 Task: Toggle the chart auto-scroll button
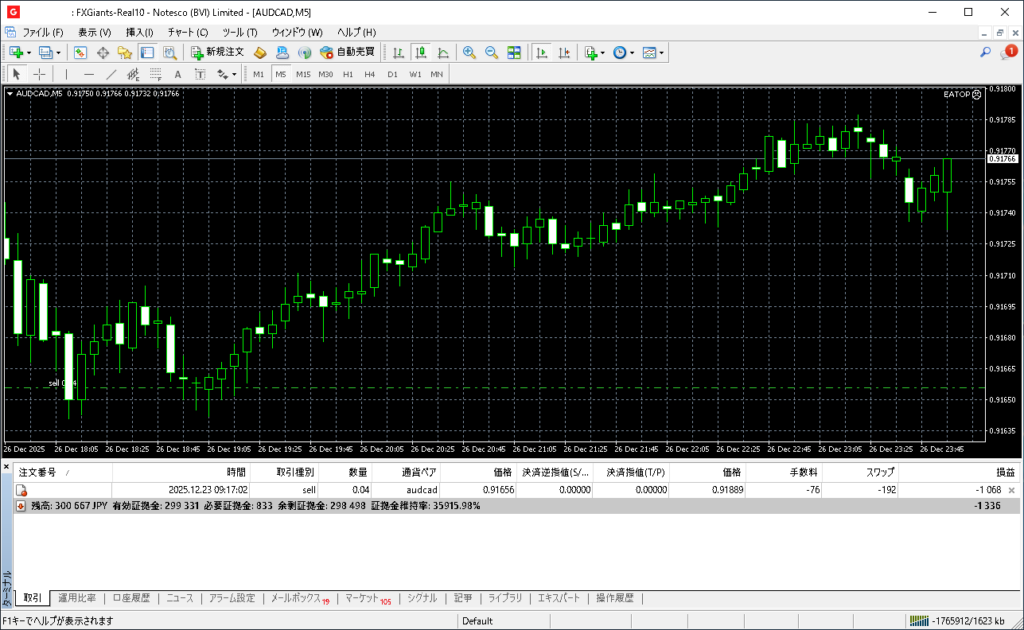[x=542, y=52]
